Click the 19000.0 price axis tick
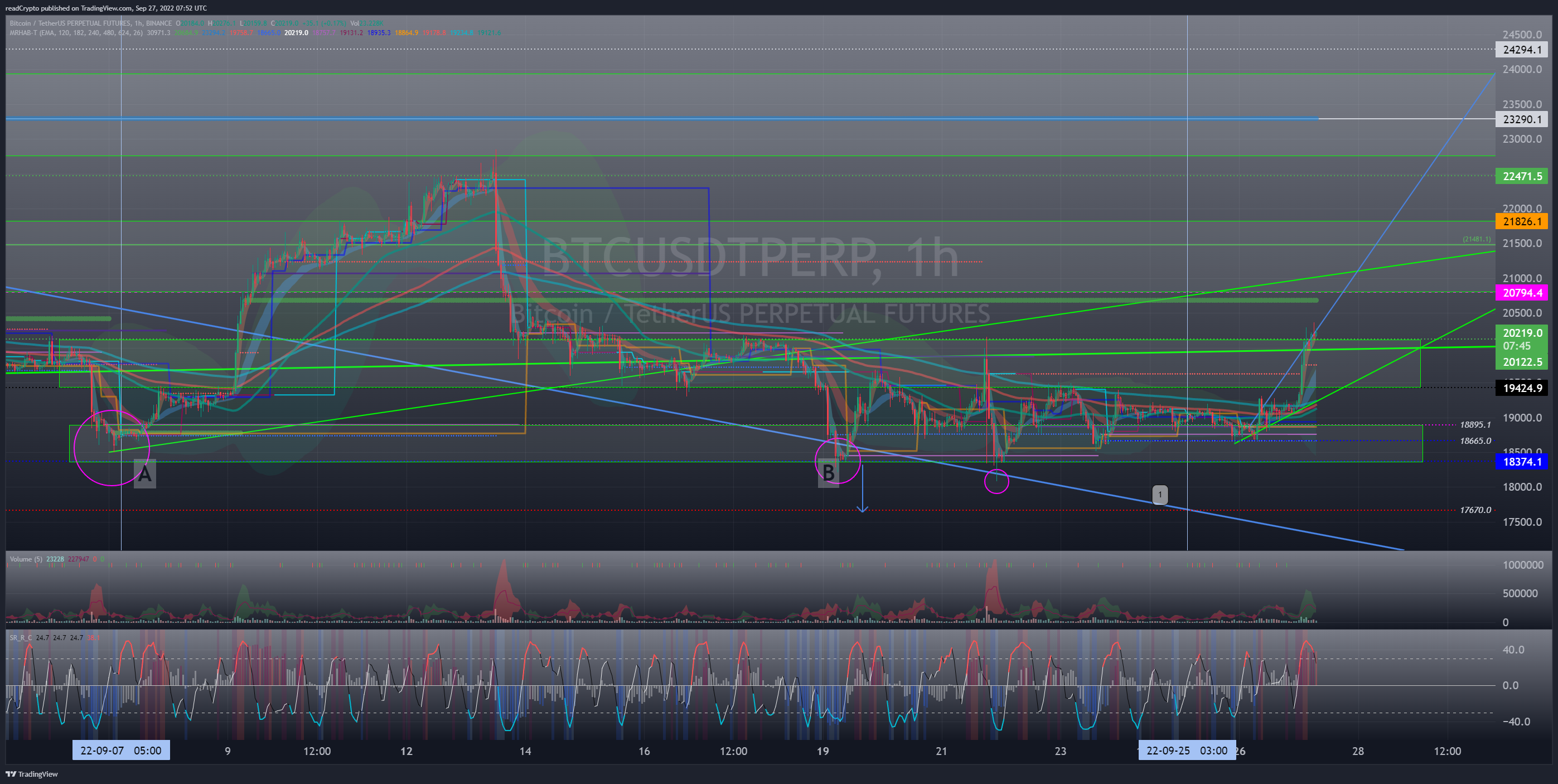This screenshot has height=784, width=1558. (1522, 418)
